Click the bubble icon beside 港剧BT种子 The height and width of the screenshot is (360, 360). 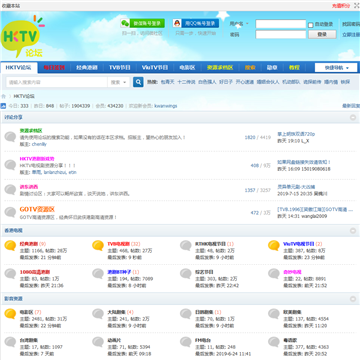98,274
